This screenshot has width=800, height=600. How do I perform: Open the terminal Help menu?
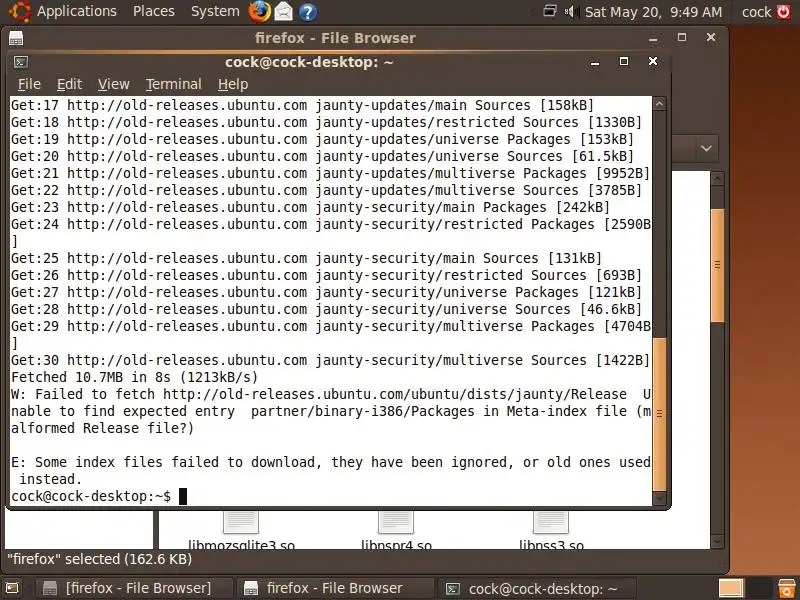(x=233, y=84)
